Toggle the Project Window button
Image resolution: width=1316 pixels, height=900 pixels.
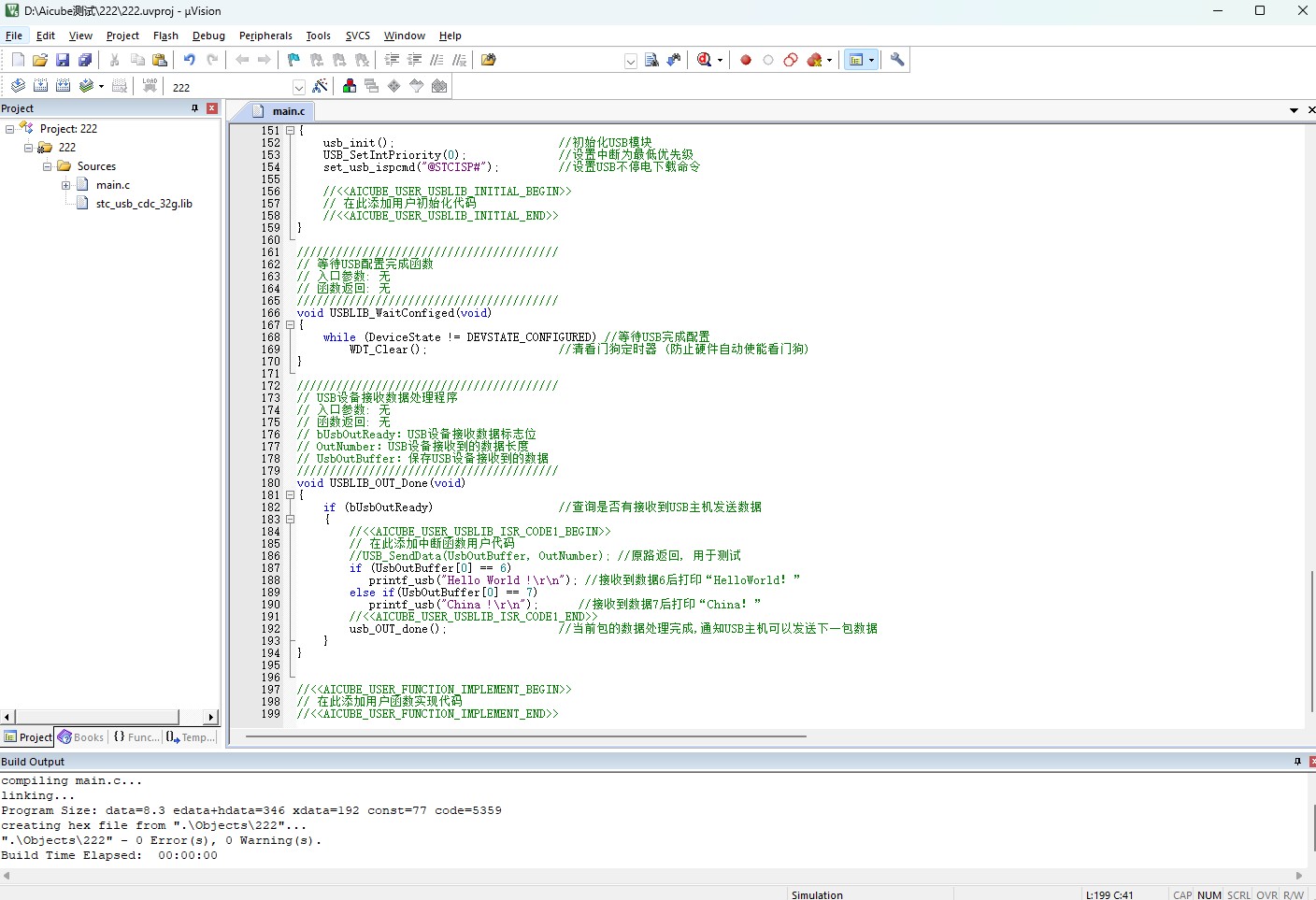855,60
